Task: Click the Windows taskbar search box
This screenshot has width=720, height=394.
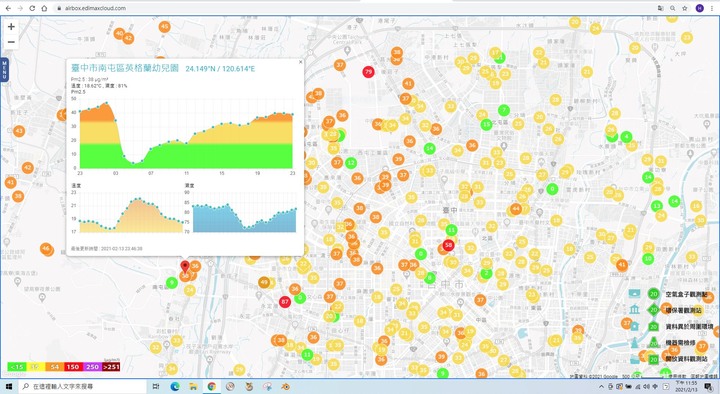Action: pyautogui.click(x=83, y=387)
